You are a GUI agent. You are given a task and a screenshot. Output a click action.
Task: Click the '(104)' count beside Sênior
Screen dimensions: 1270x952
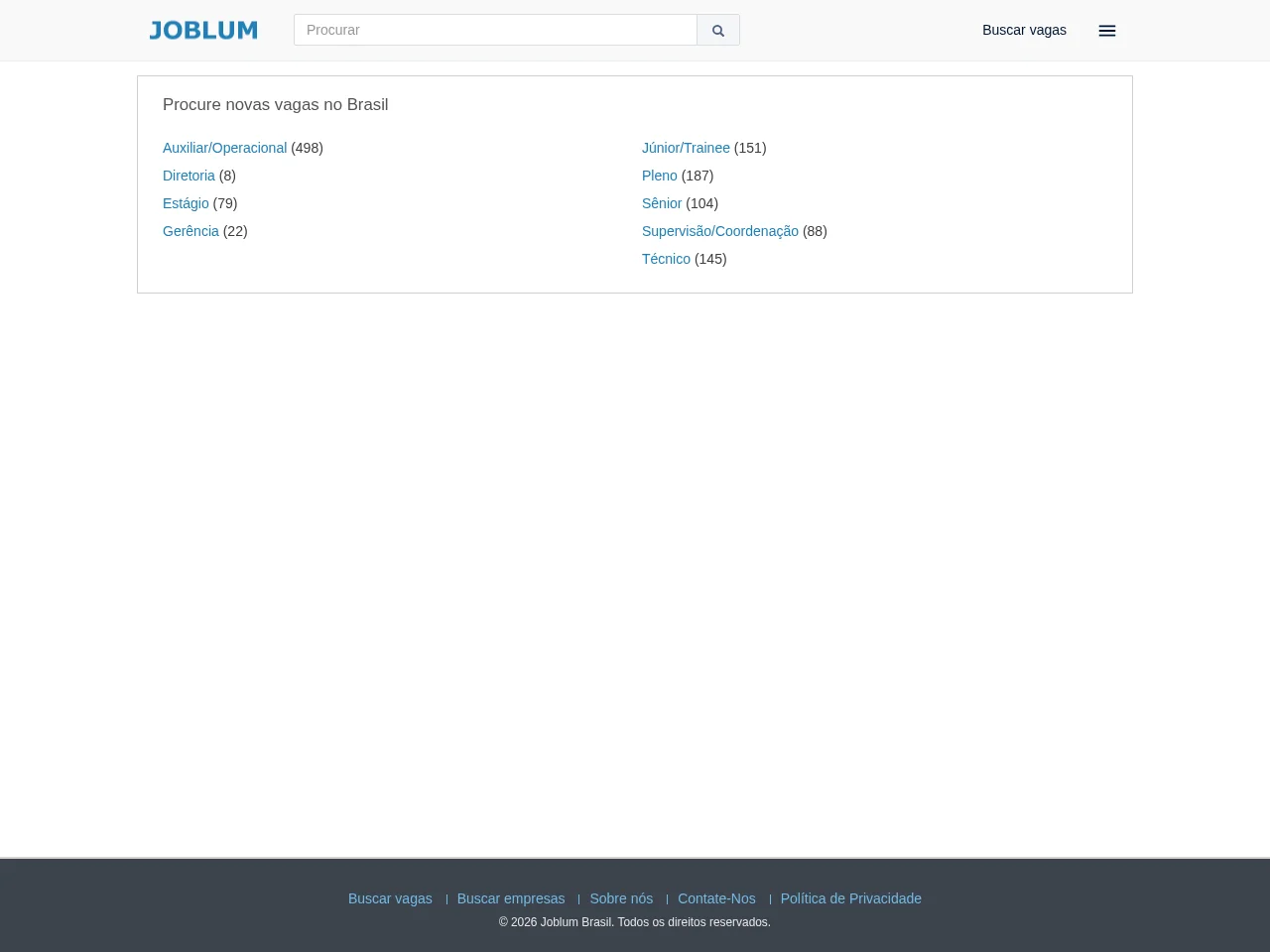point(702,203)
